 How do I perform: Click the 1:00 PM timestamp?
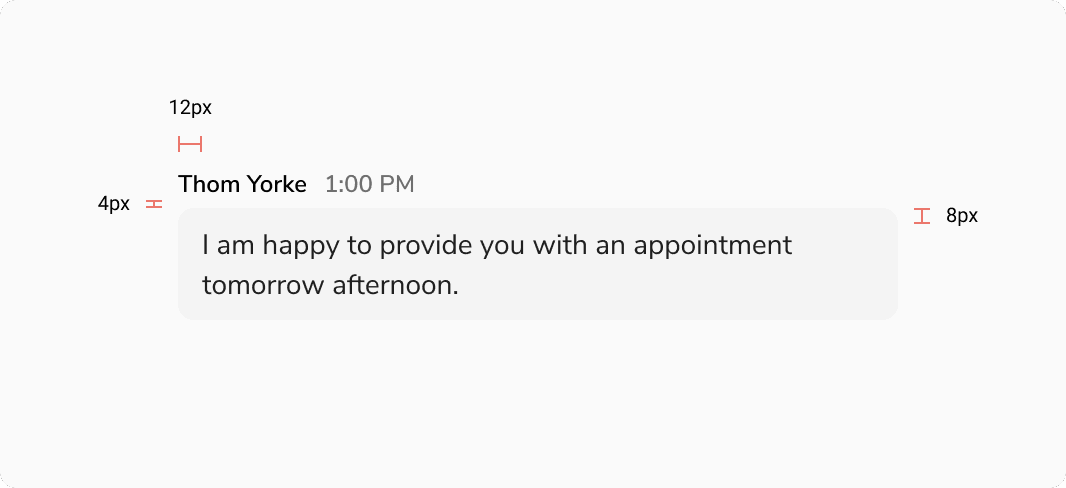(369, 185)
